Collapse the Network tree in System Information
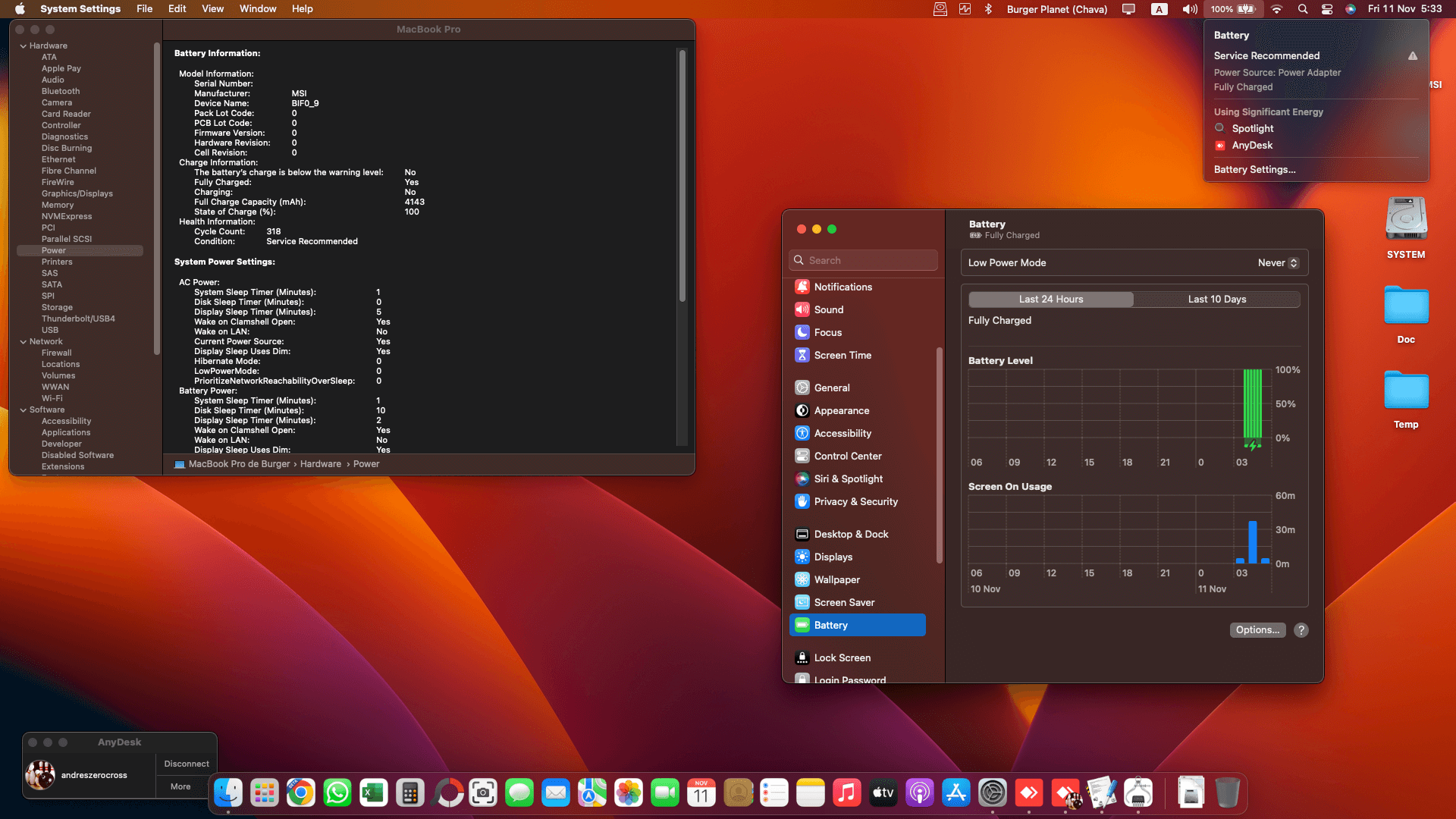Image resolution: width=1456 pixels, height=819 pixels. pos(23,342)
